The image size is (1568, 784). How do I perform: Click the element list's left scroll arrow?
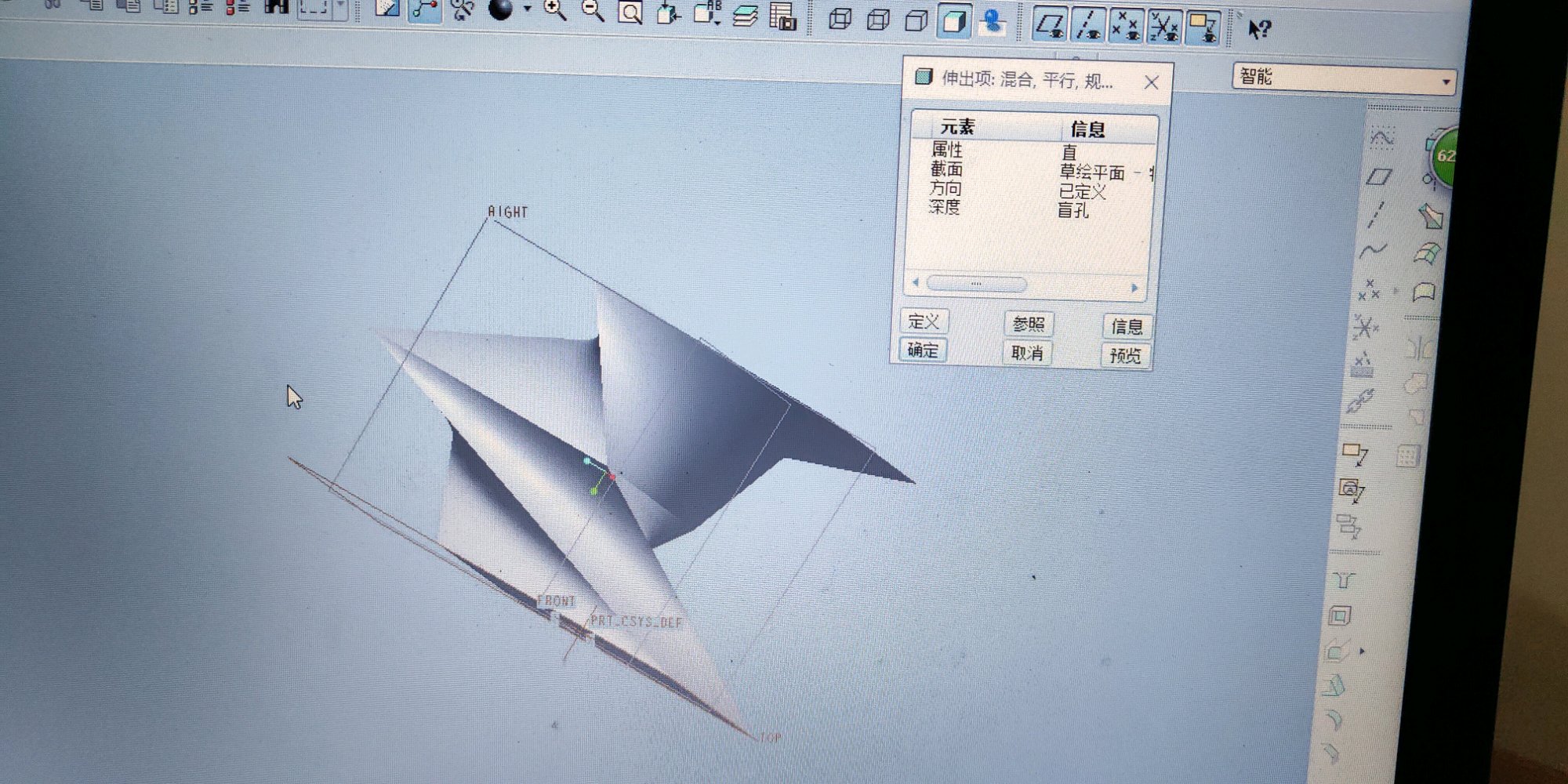(x=916, y=282)
